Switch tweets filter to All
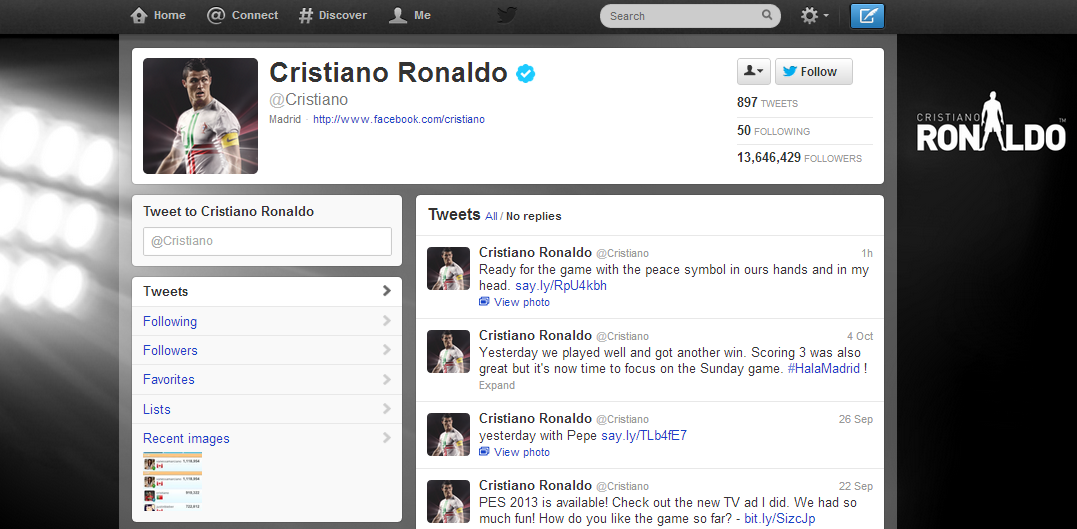 point(490,216)
